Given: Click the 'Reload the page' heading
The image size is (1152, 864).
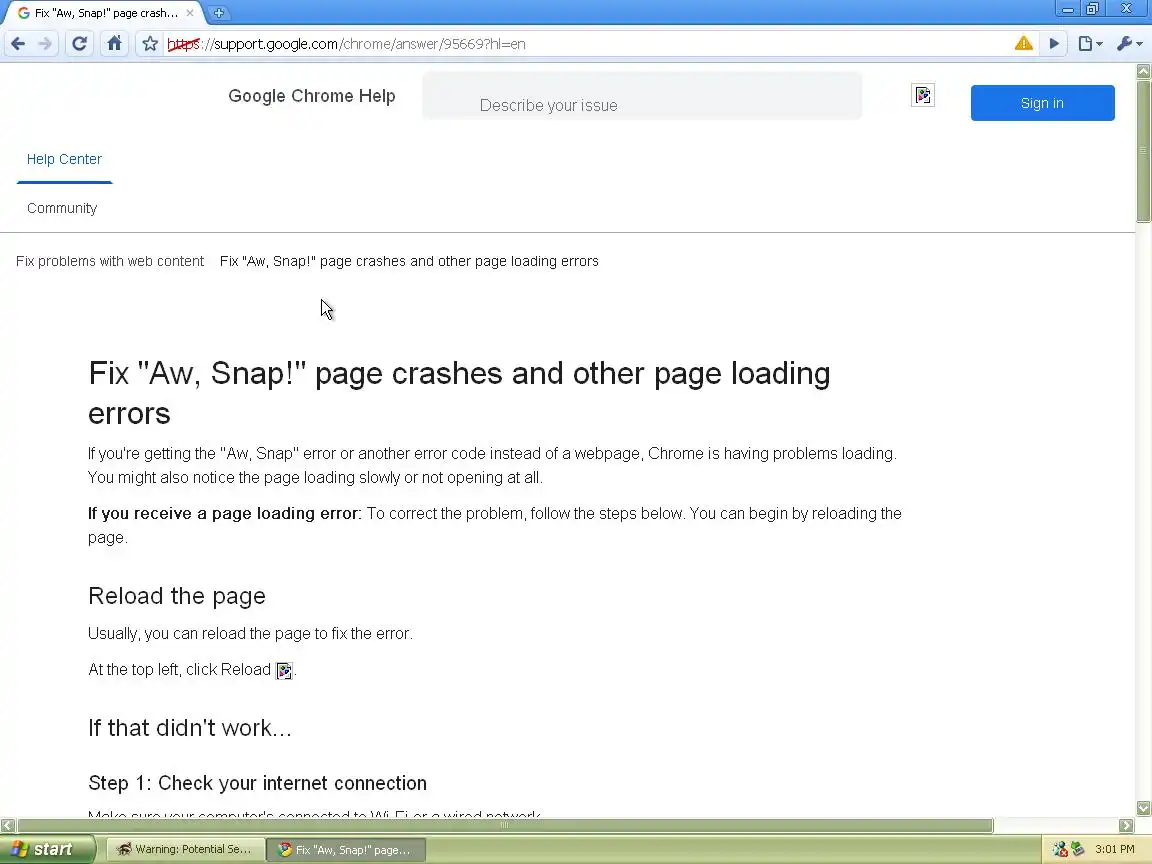Looking at the screenshot, I should 176,596.
